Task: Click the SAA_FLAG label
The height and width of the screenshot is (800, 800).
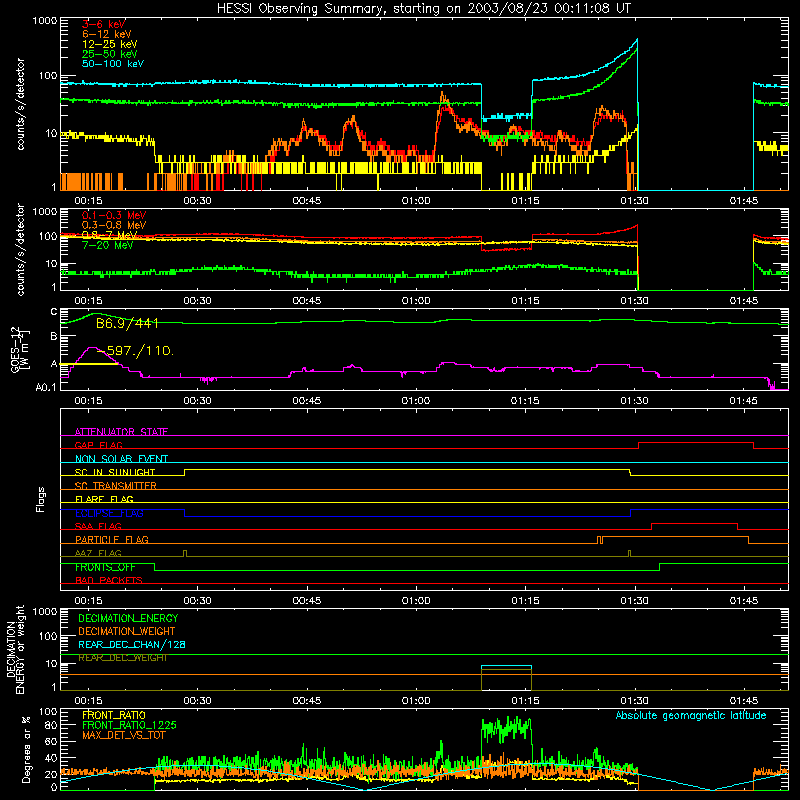Action: point(98,526)
